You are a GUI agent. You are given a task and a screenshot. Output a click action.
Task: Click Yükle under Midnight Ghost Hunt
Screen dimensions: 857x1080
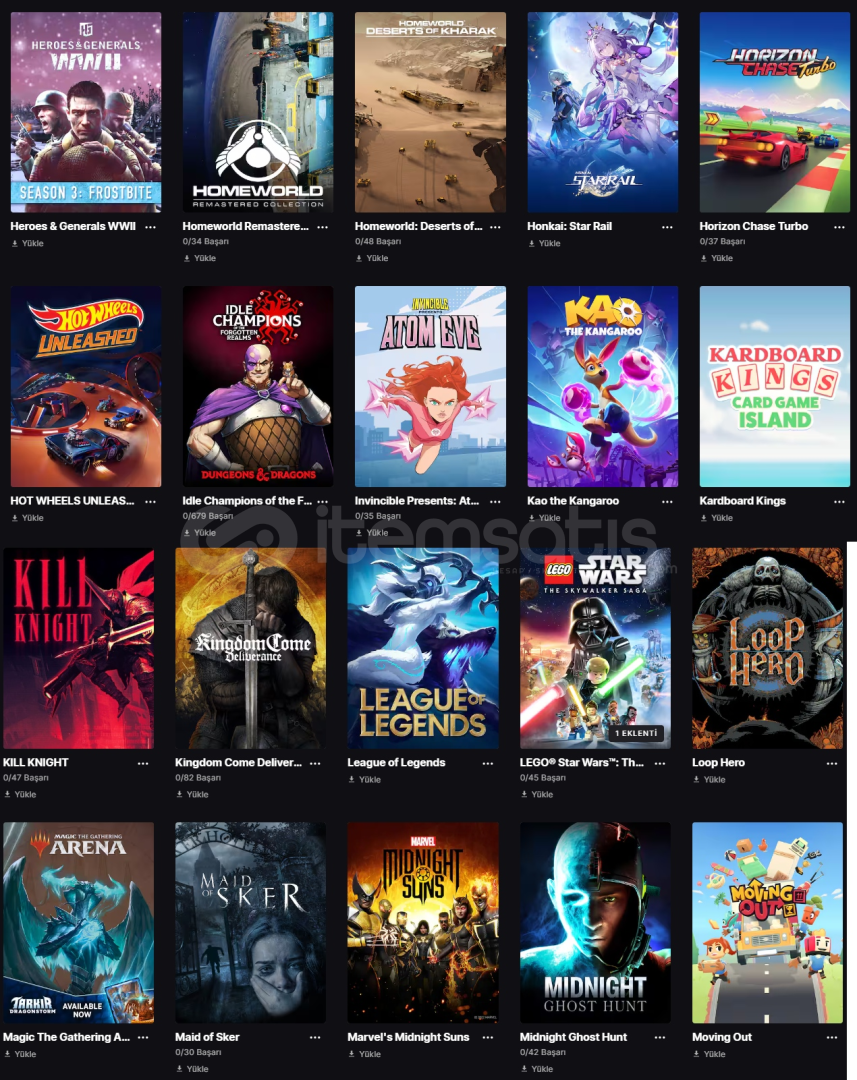[537, 1068]
